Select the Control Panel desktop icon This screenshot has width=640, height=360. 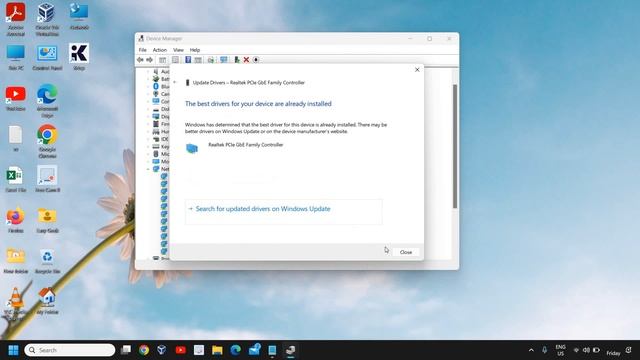(47, 58)
